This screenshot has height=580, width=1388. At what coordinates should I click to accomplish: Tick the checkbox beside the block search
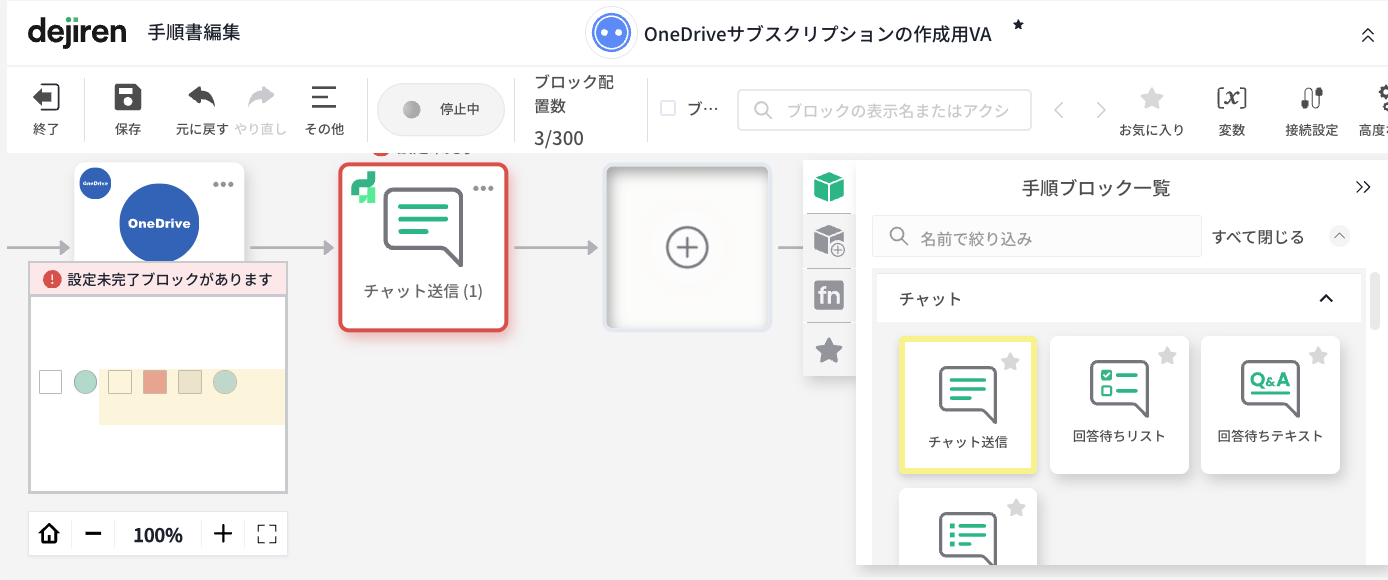click(x=668, y=108)
